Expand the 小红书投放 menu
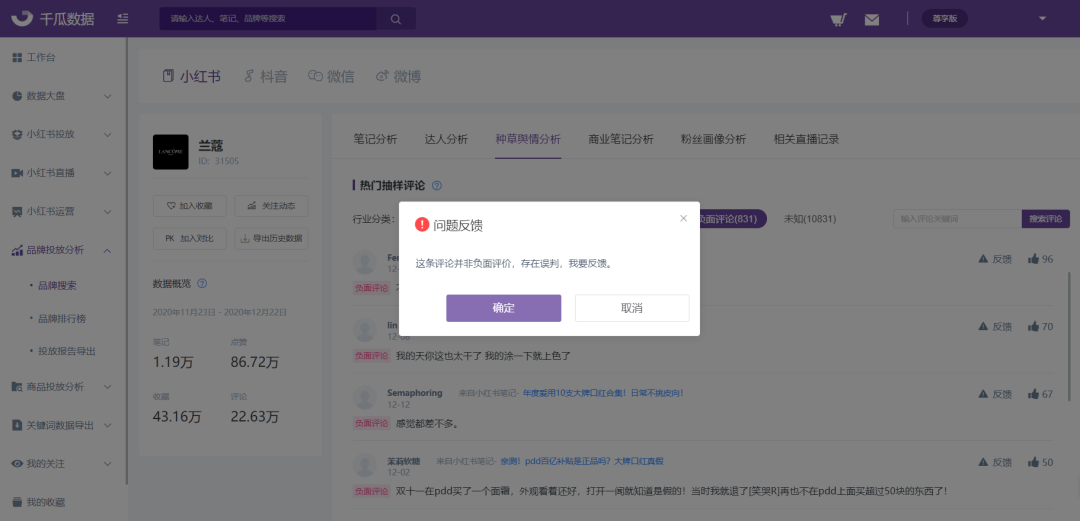Viewport: 1080px width, 521px height. [63, 134]
